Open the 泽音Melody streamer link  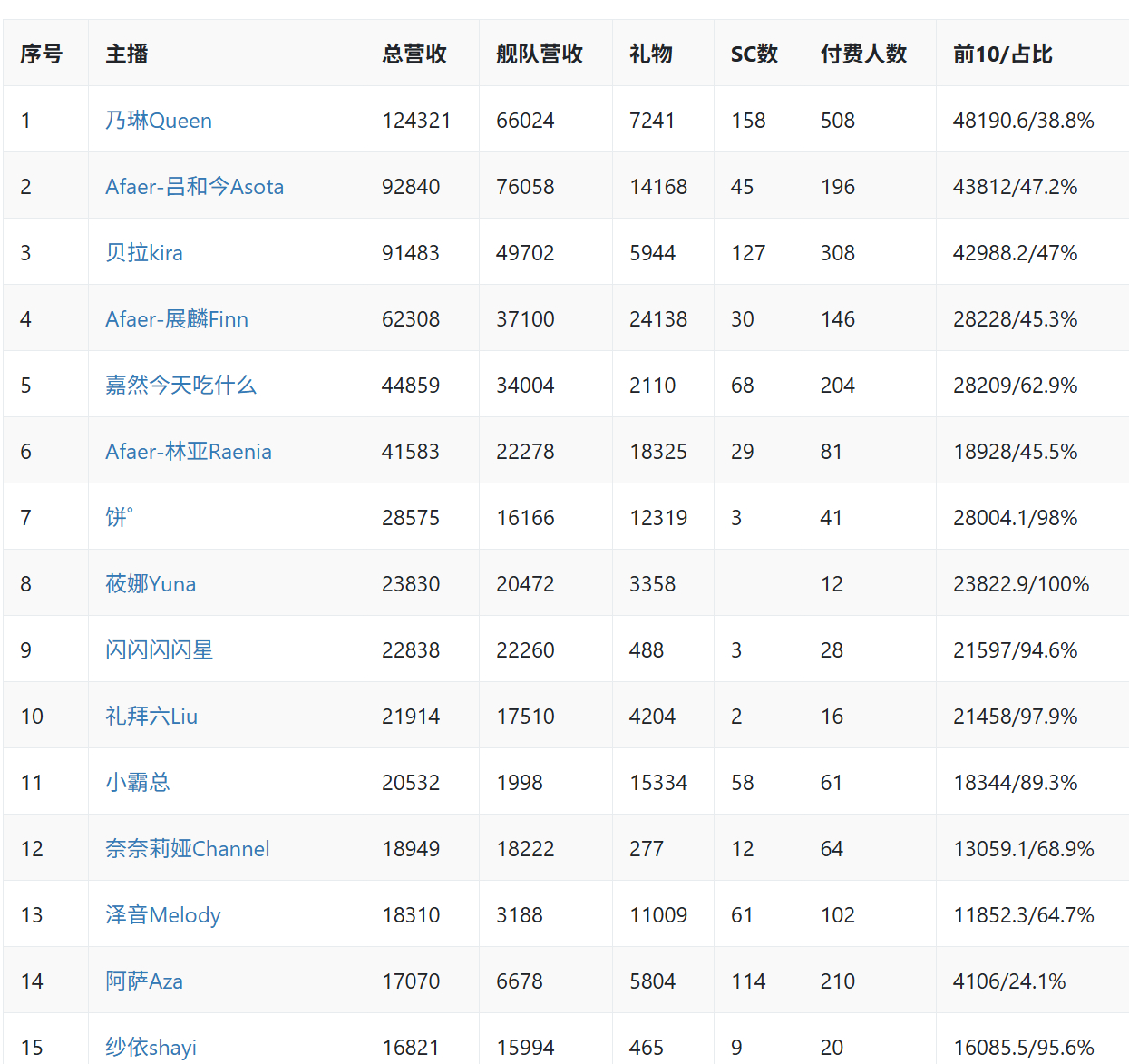tap(163, 915)
